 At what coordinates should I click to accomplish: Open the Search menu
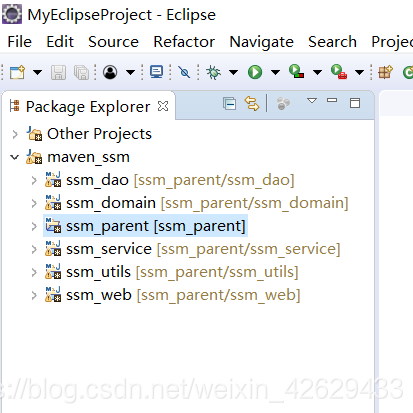(x=332, y=42)
